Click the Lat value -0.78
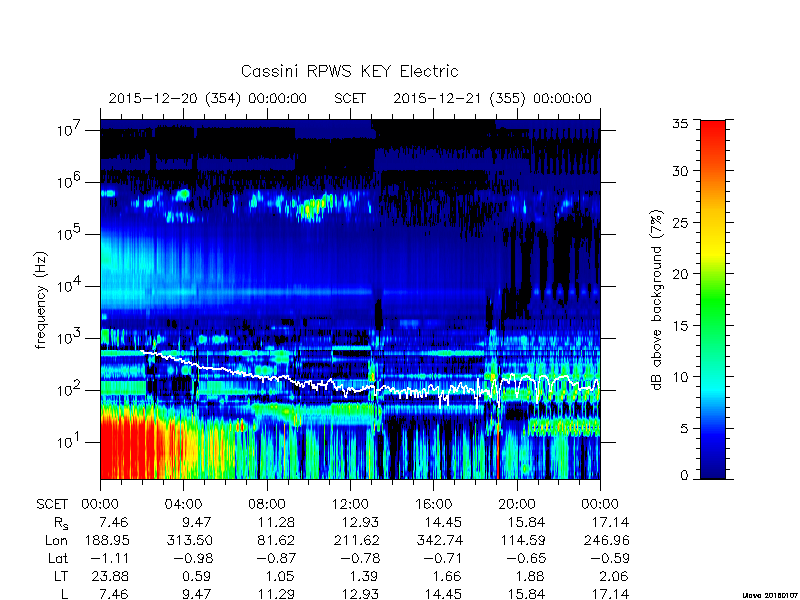This screenshot has height=600, width=800. pos(359,559)
